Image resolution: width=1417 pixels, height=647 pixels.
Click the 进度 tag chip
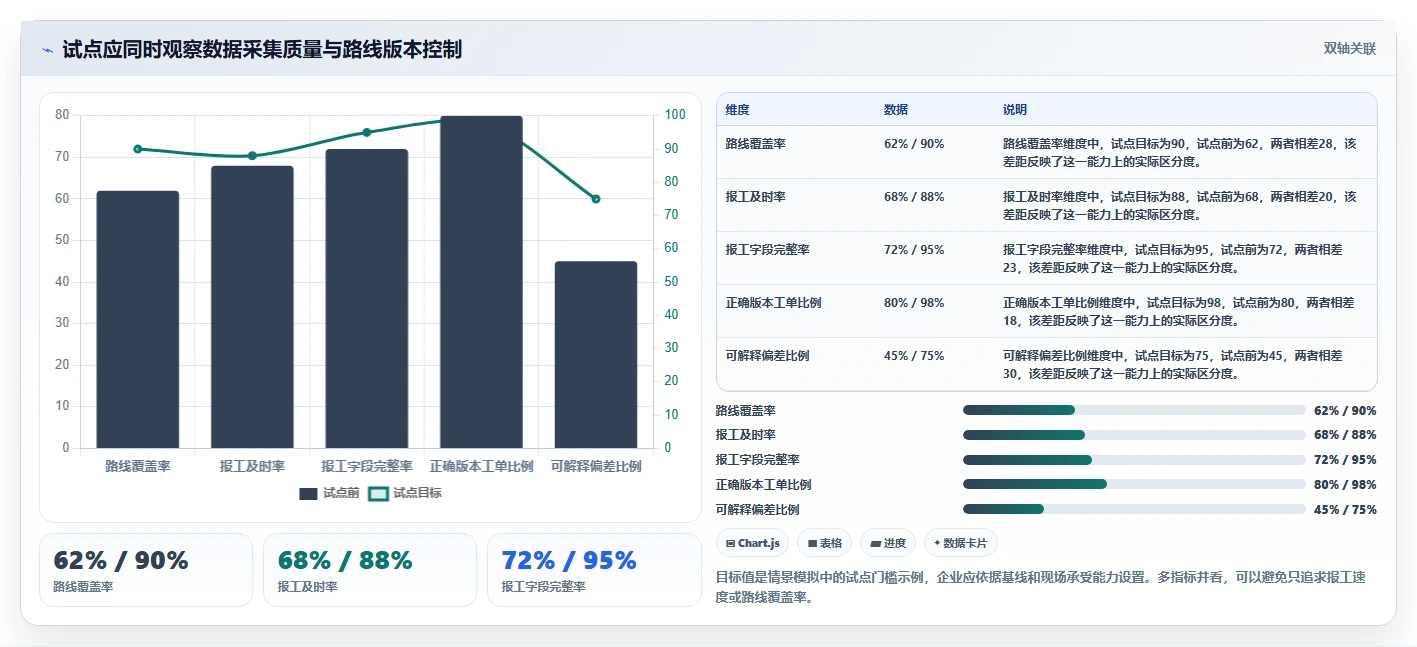click(888, 543)
